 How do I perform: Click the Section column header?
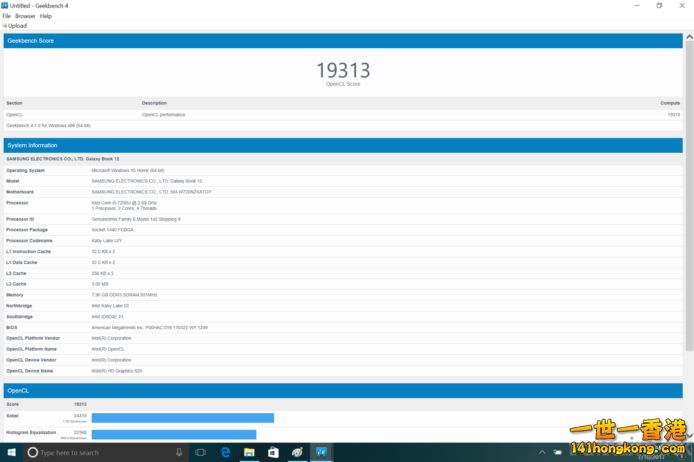click(x=14, y=103)
